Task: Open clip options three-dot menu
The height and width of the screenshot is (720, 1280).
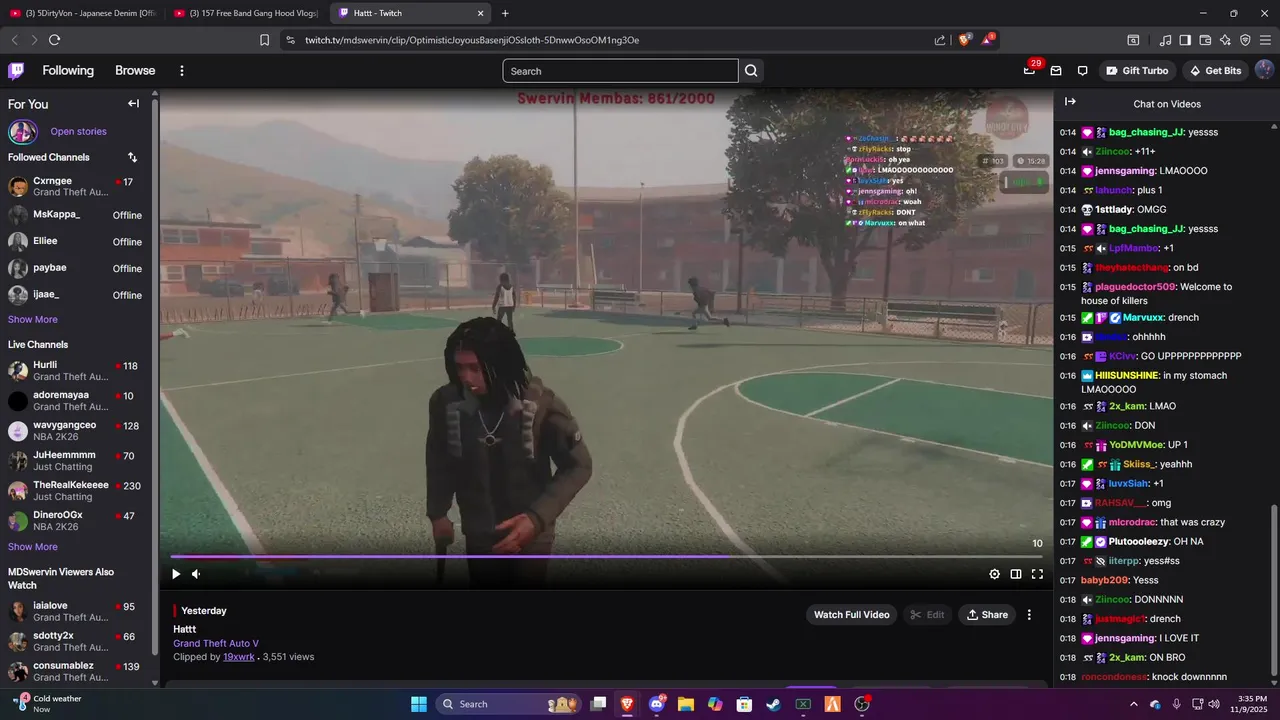Action: pos(1029,615)
